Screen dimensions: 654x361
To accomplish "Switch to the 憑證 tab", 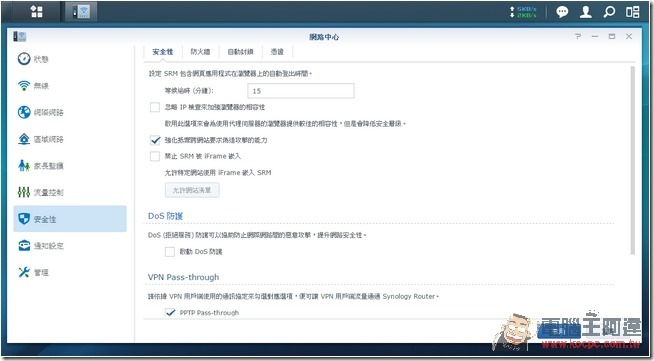I will (x=277, y=52).
